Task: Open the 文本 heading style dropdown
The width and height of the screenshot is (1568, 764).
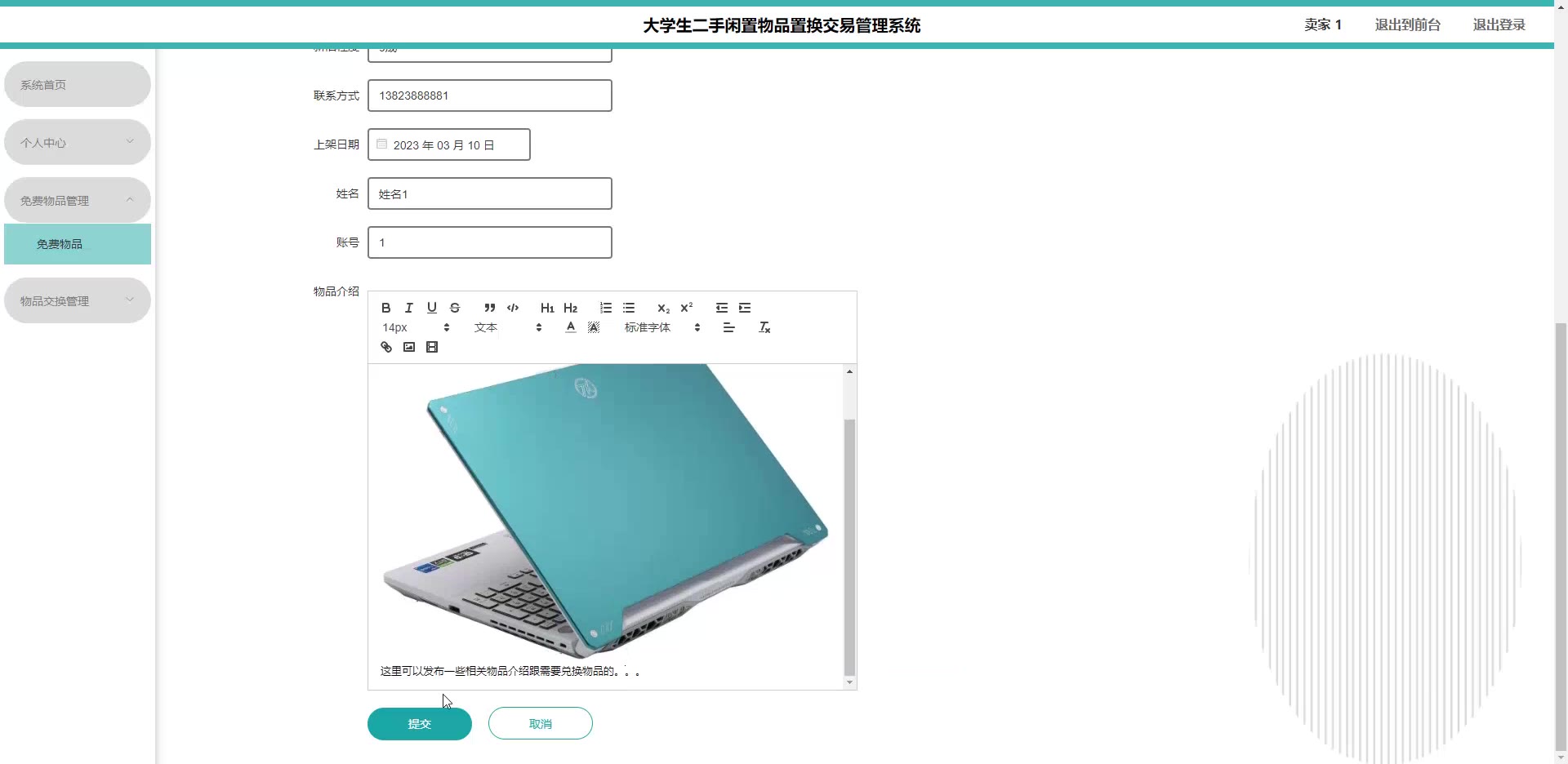Action: 507,327
